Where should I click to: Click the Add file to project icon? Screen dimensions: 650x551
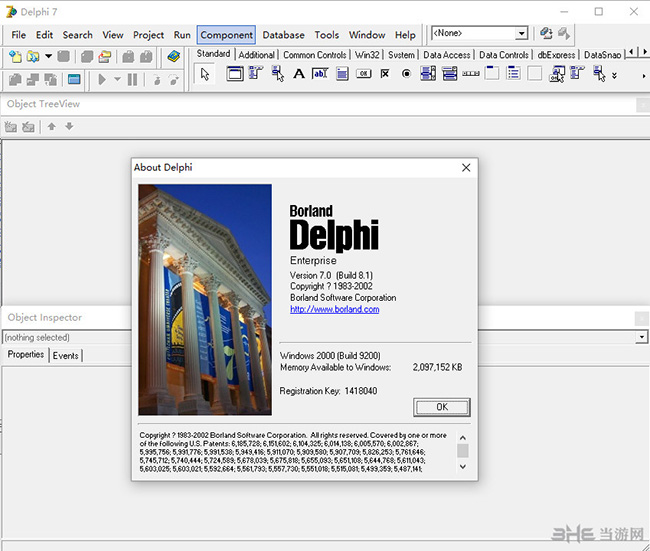128,56
